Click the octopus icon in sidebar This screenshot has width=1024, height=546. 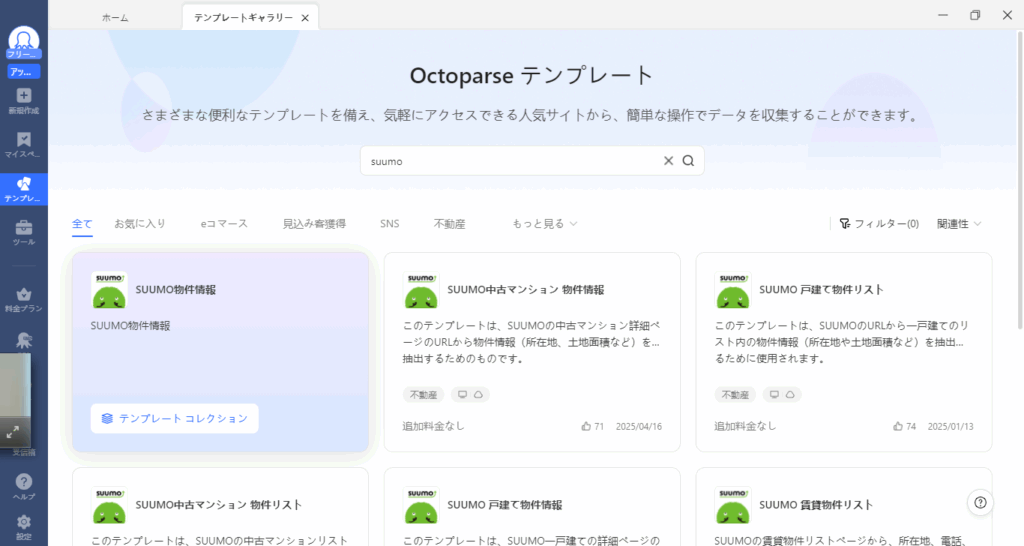(24, 339)
